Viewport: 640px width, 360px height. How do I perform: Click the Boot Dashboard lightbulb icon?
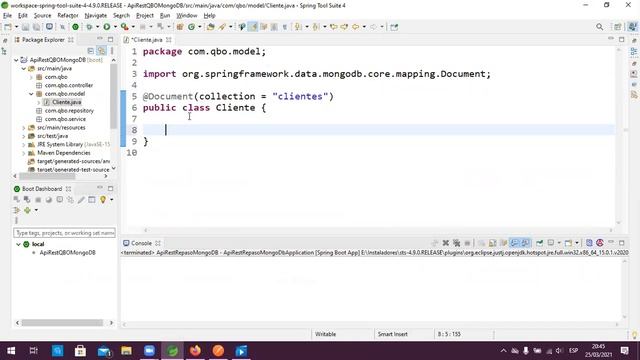tap(103, 200)
